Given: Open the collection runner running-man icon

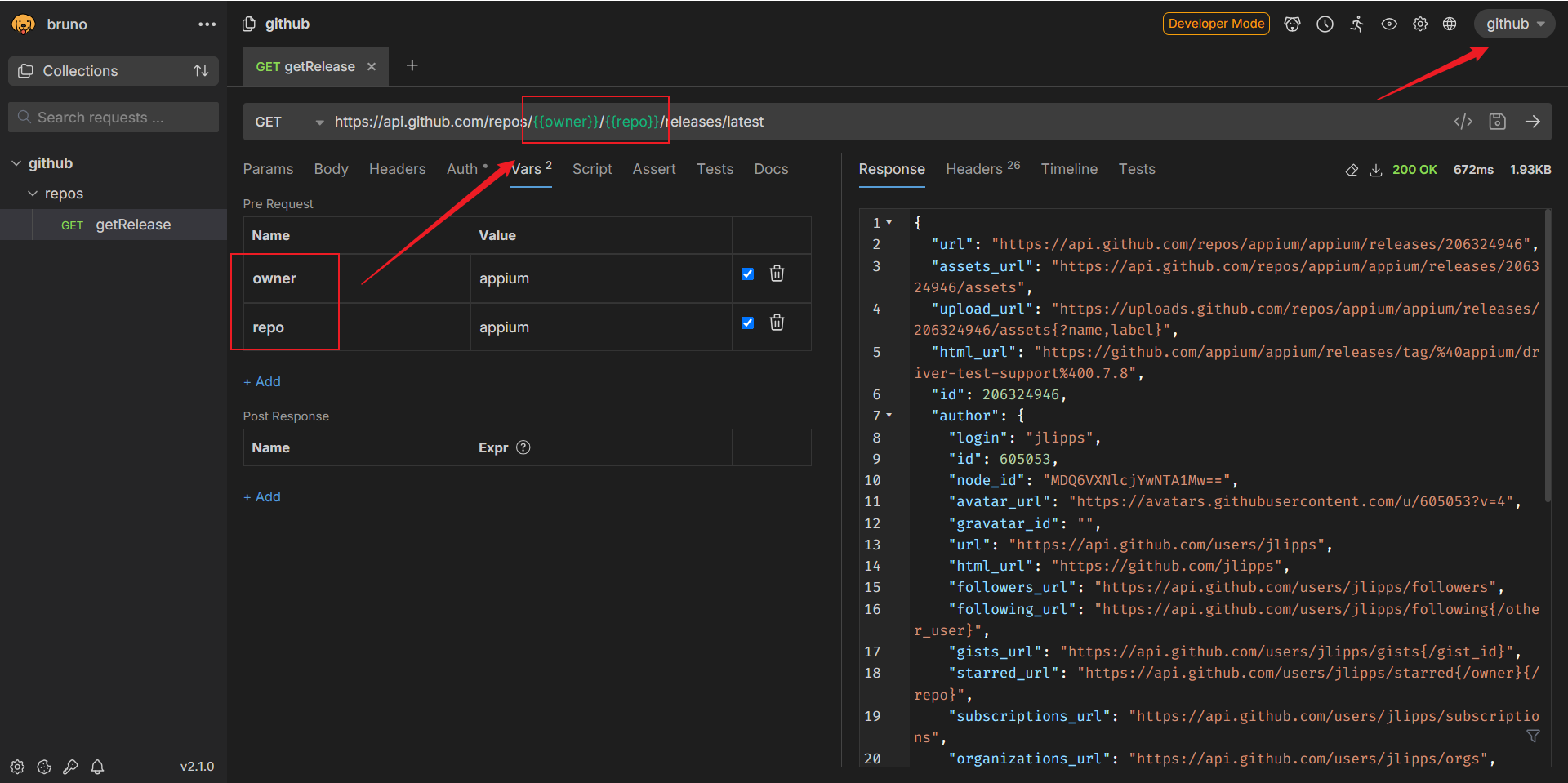Looking at the screenshot, I should 1356,24.
